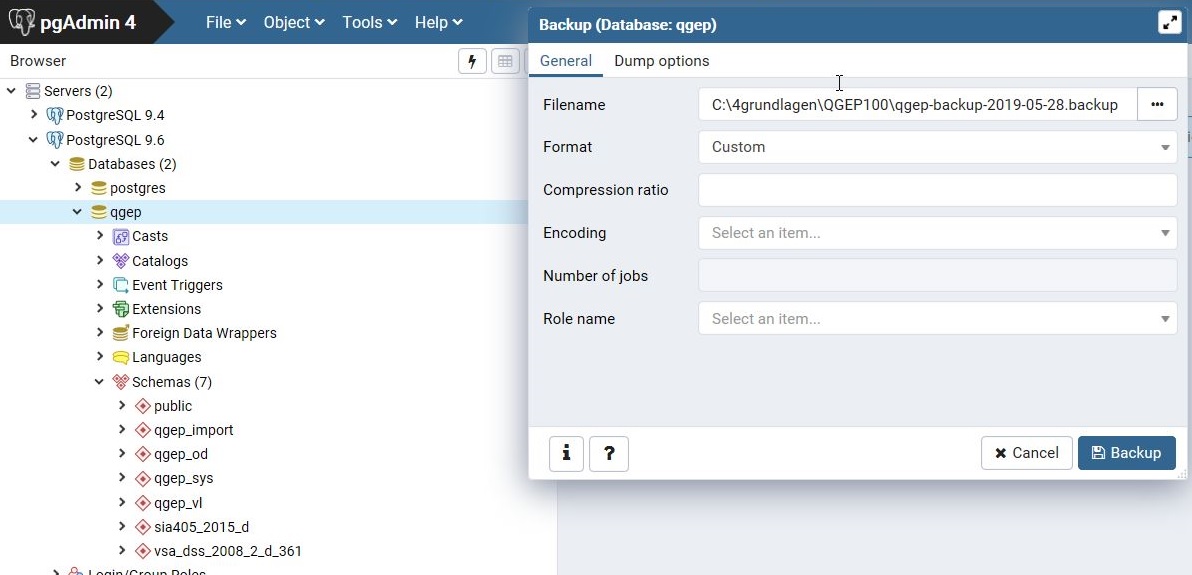This screenshot has width=1192, height=575.
Task: Click the Query Tool lightning icon
Action: pyautogui.click(x=472, y=61)
